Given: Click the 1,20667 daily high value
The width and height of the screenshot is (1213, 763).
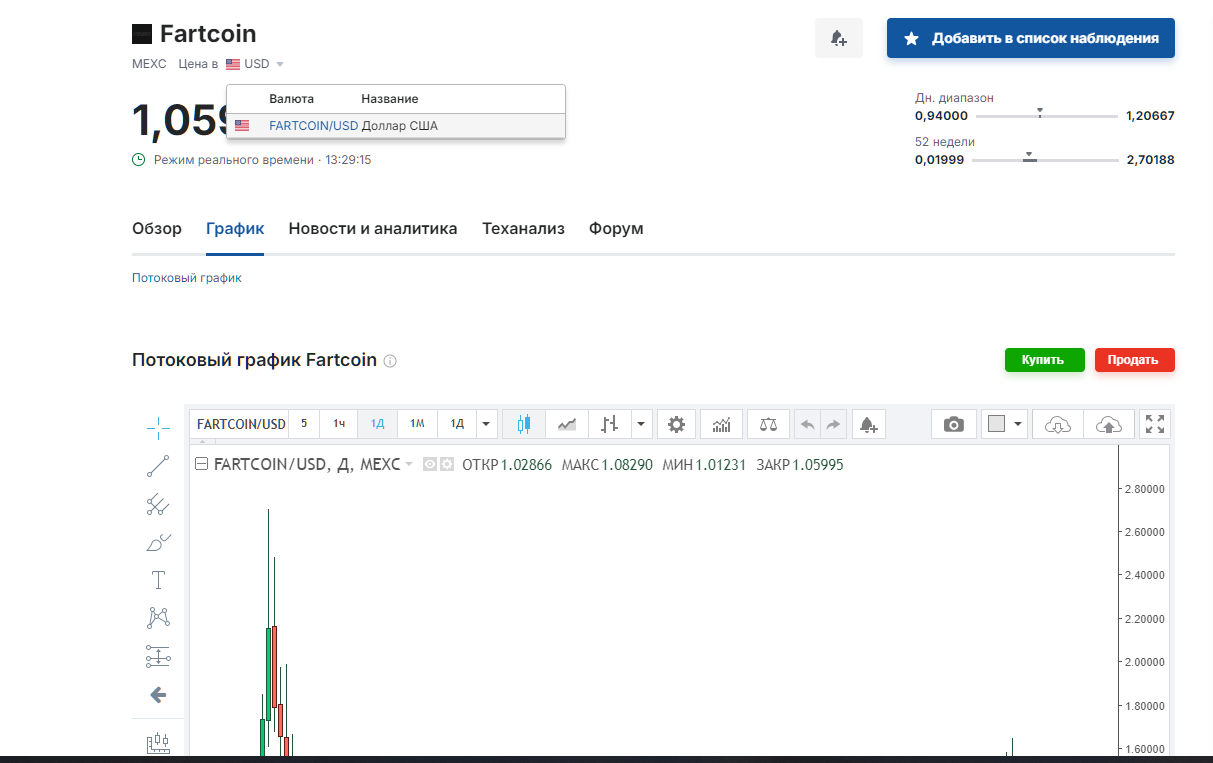Looking at the screenshot, I should (1150, 116).
